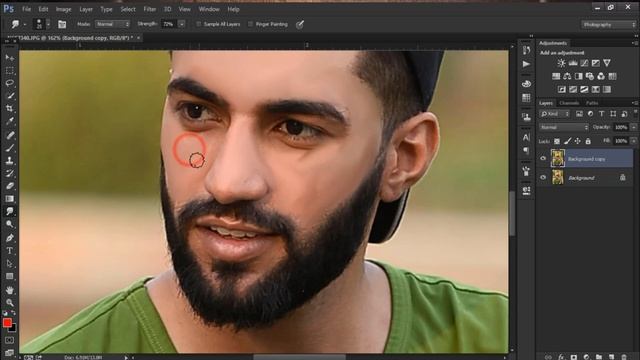640x360 pixels.
Task: Open the File menu
Action: click(x=27, y=9)
